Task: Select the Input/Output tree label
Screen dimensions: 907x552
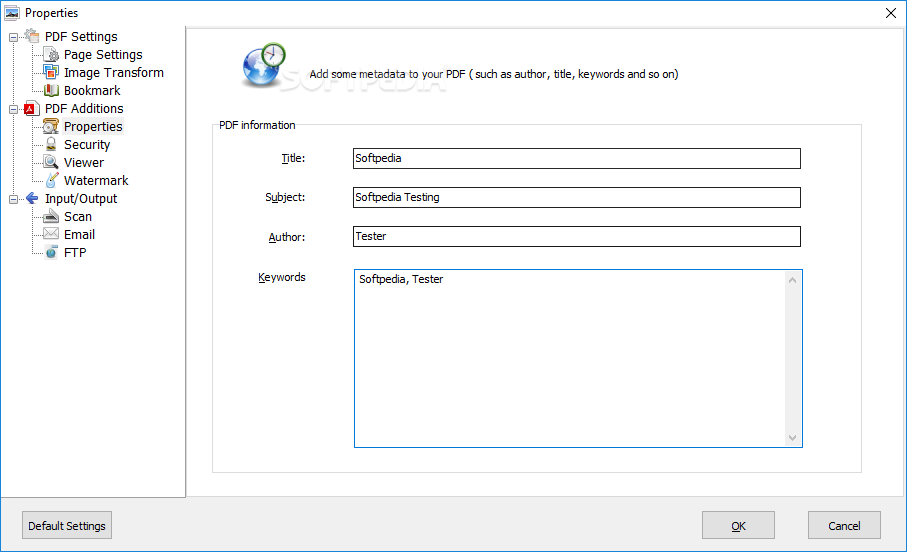Action: click(81, 198)
